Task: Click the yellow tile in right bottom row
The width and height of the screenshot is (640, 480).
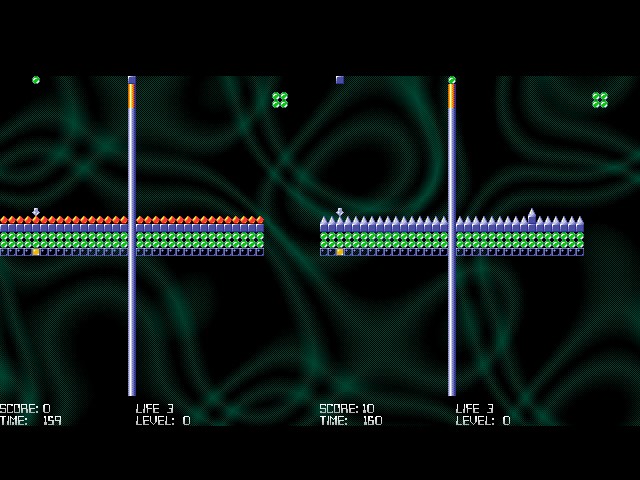Action: [340, 252]
